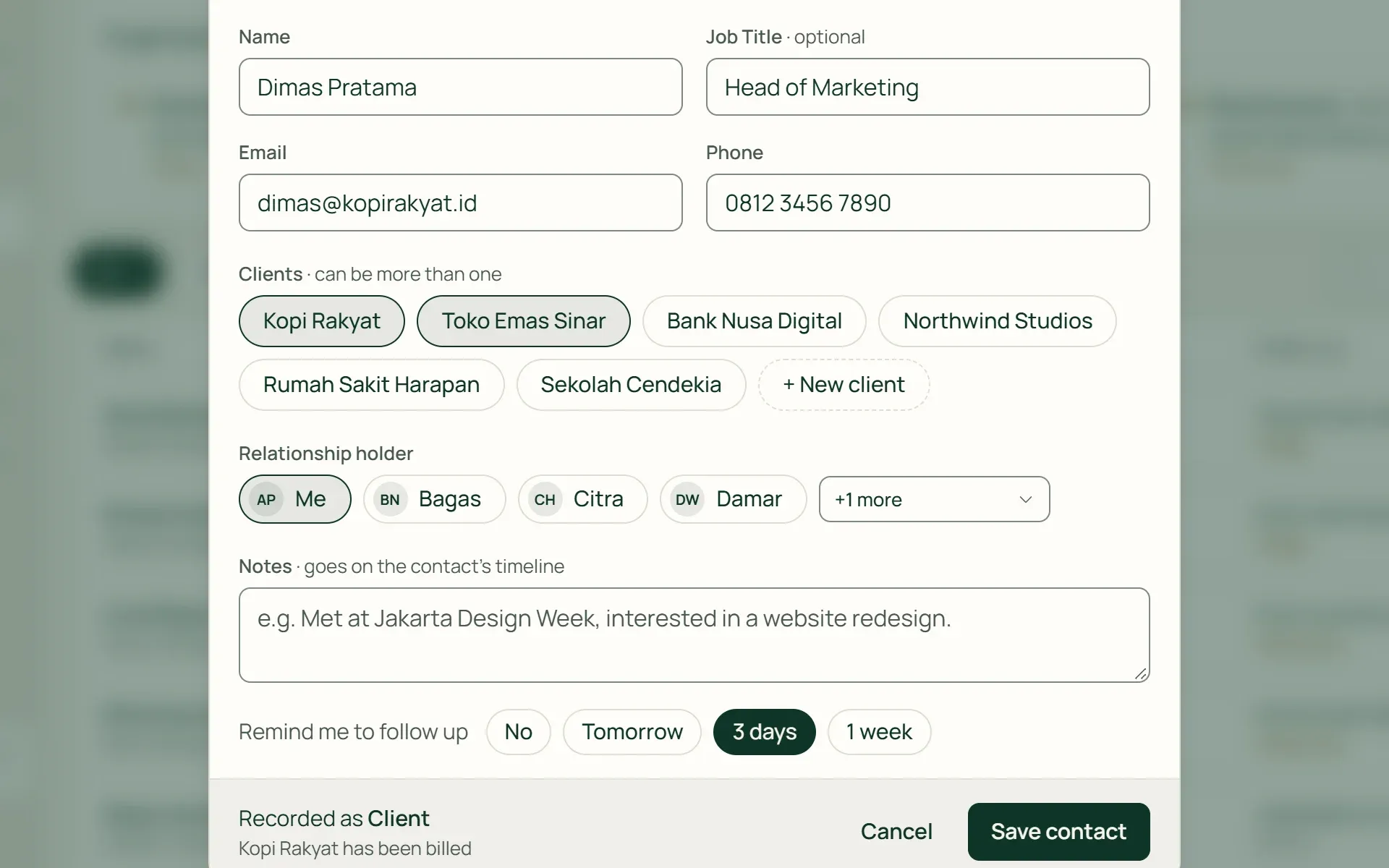
Task: Select the Rumah Sakit Harapan client chip
Action: click(371, 385)
